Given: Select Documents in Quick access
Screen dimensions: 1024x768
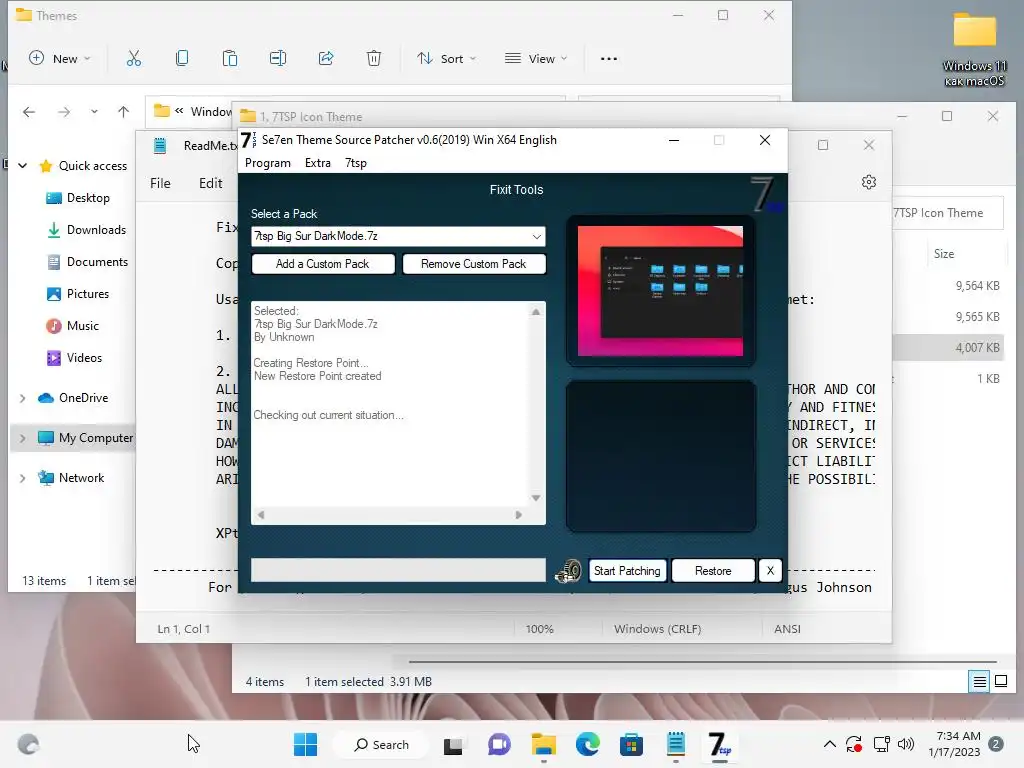Looking at the screenshot, I should coord(88,262).
